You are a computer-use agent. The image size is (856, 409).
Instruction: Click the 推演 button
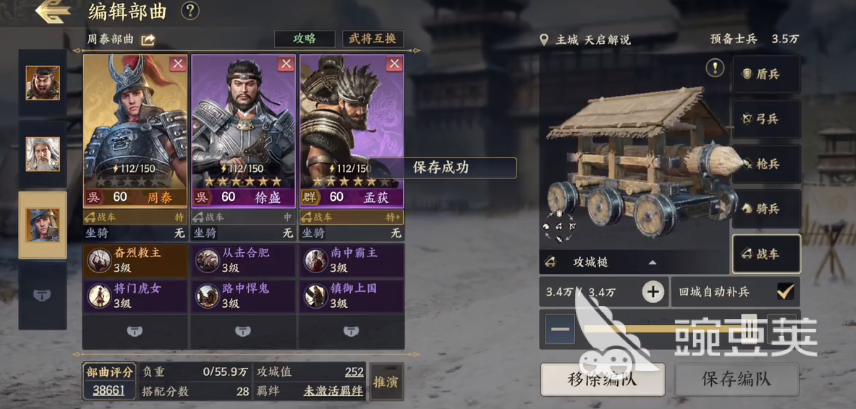pos(387,382)
